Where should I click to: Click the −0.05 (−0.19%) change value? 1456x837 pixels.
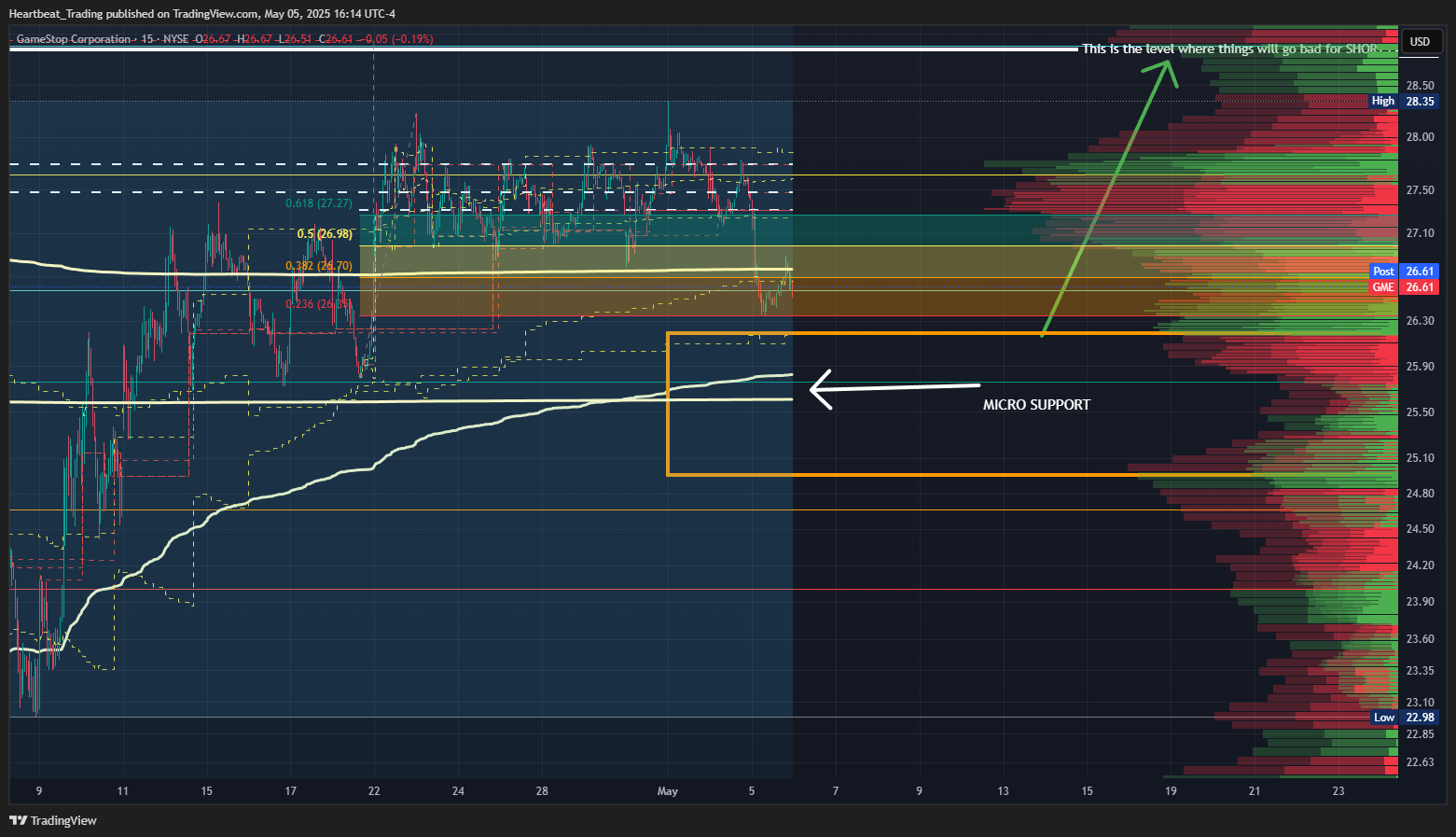click(398, 39)
